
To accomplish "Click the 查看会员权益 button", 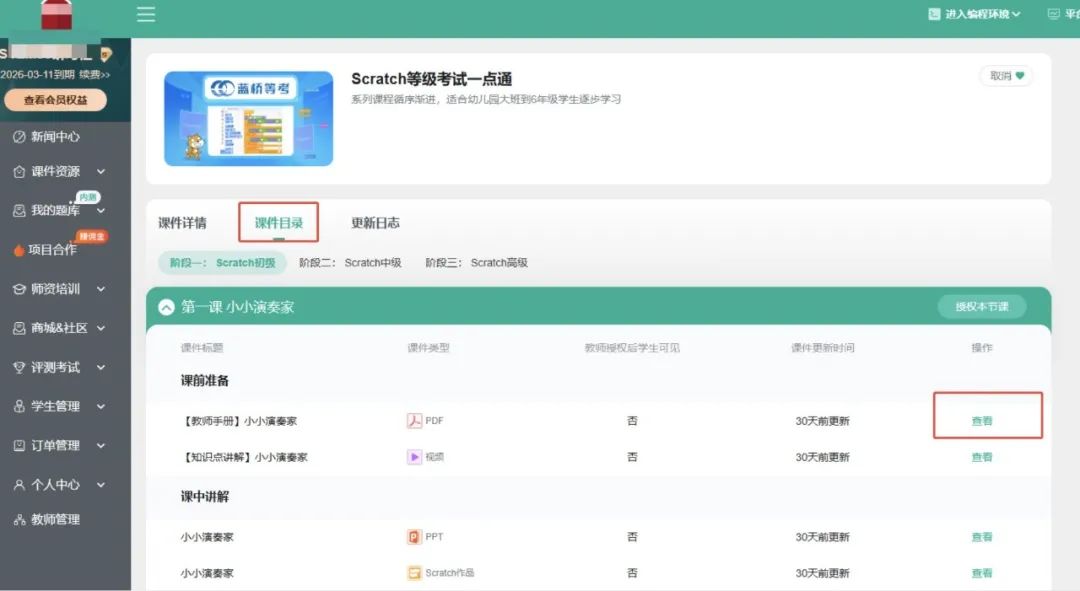I will (55, 100).
